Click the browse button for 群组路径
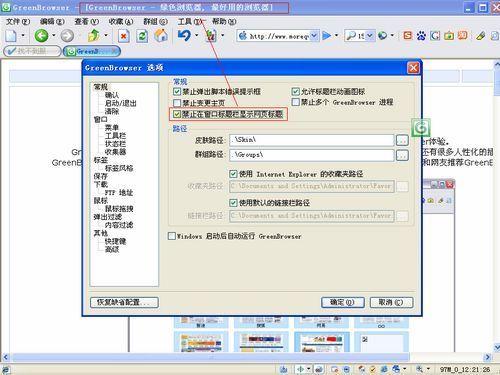The height and width of the screenshot is (375, 500). click(x=402, y=155)
